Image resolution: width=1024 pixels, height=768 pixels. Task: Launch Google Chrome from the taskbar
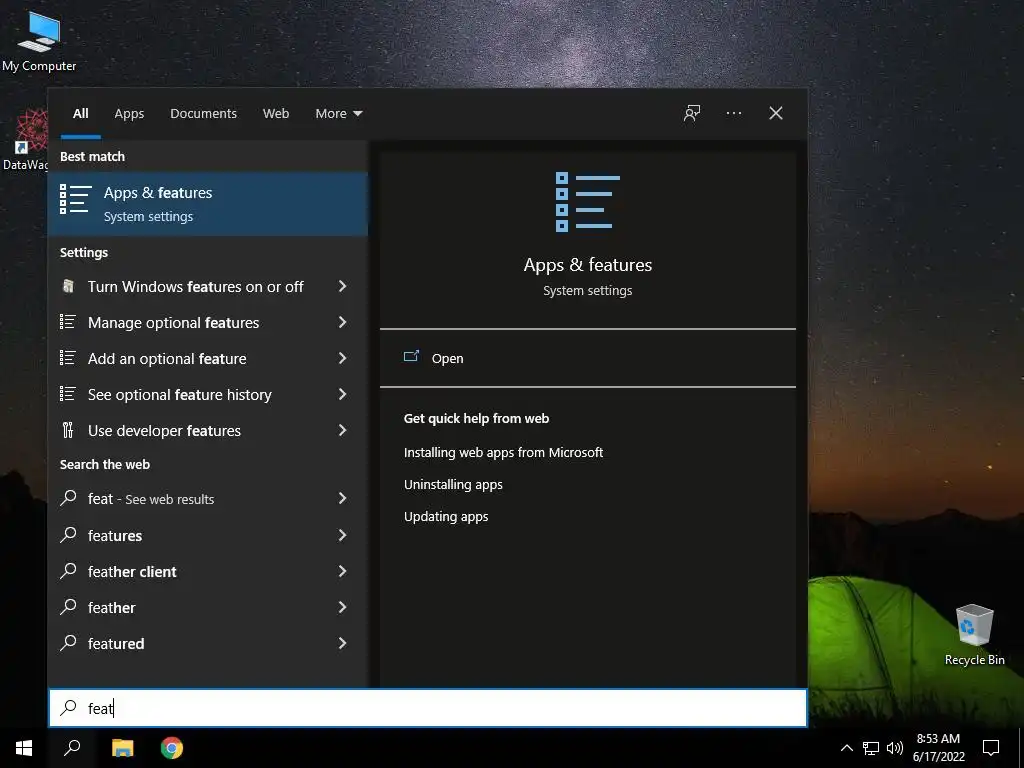click(x=172, y=748)
